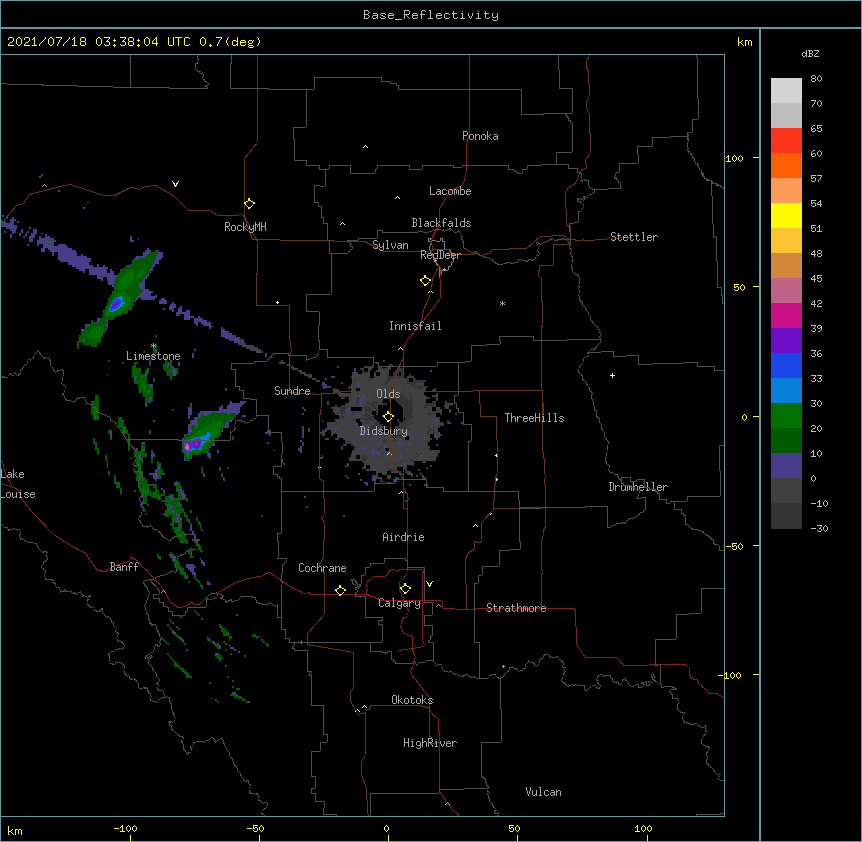The height and width of the screenshot is (842, 862).
Task: Click the Drumheller label
Action: [x=638, y=487]
